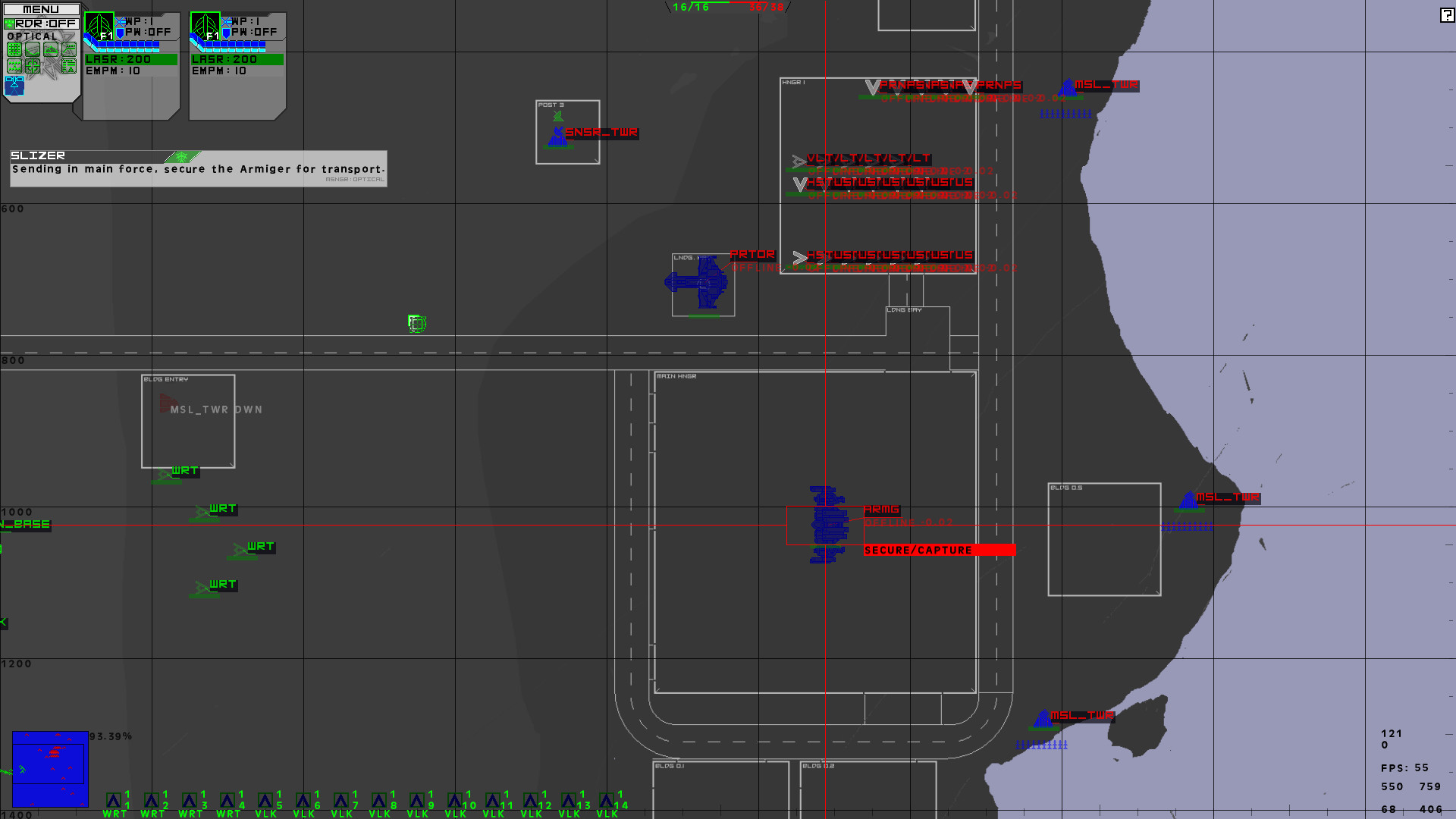This screenshot has width=1456, height=819.
Task: Select the mountain terrain icon under OPTICAL
Action: tap(51, 49)
